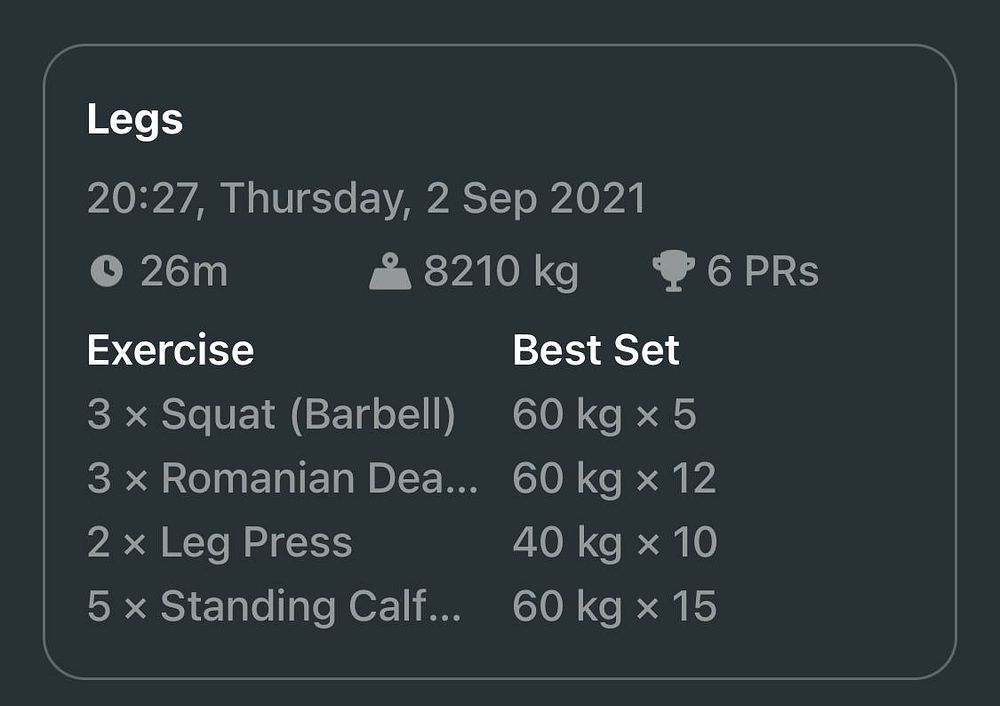Image resolution: width=1000 pixels, height=706 pixels.
Task: Open the truncated Romanian Deadlift exercise row
Action: click(283, 478)
